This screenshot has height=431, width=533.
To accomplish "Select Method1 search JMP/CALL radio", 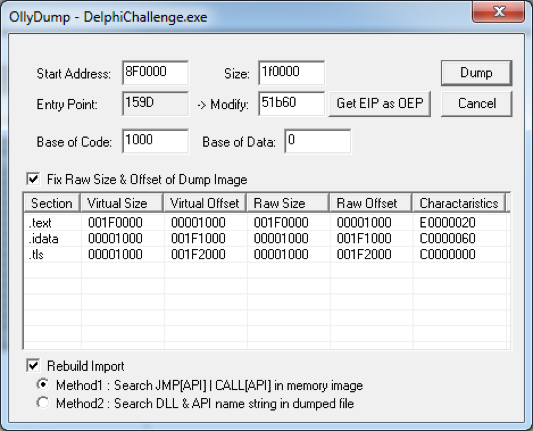I will [x=43, y=385].
